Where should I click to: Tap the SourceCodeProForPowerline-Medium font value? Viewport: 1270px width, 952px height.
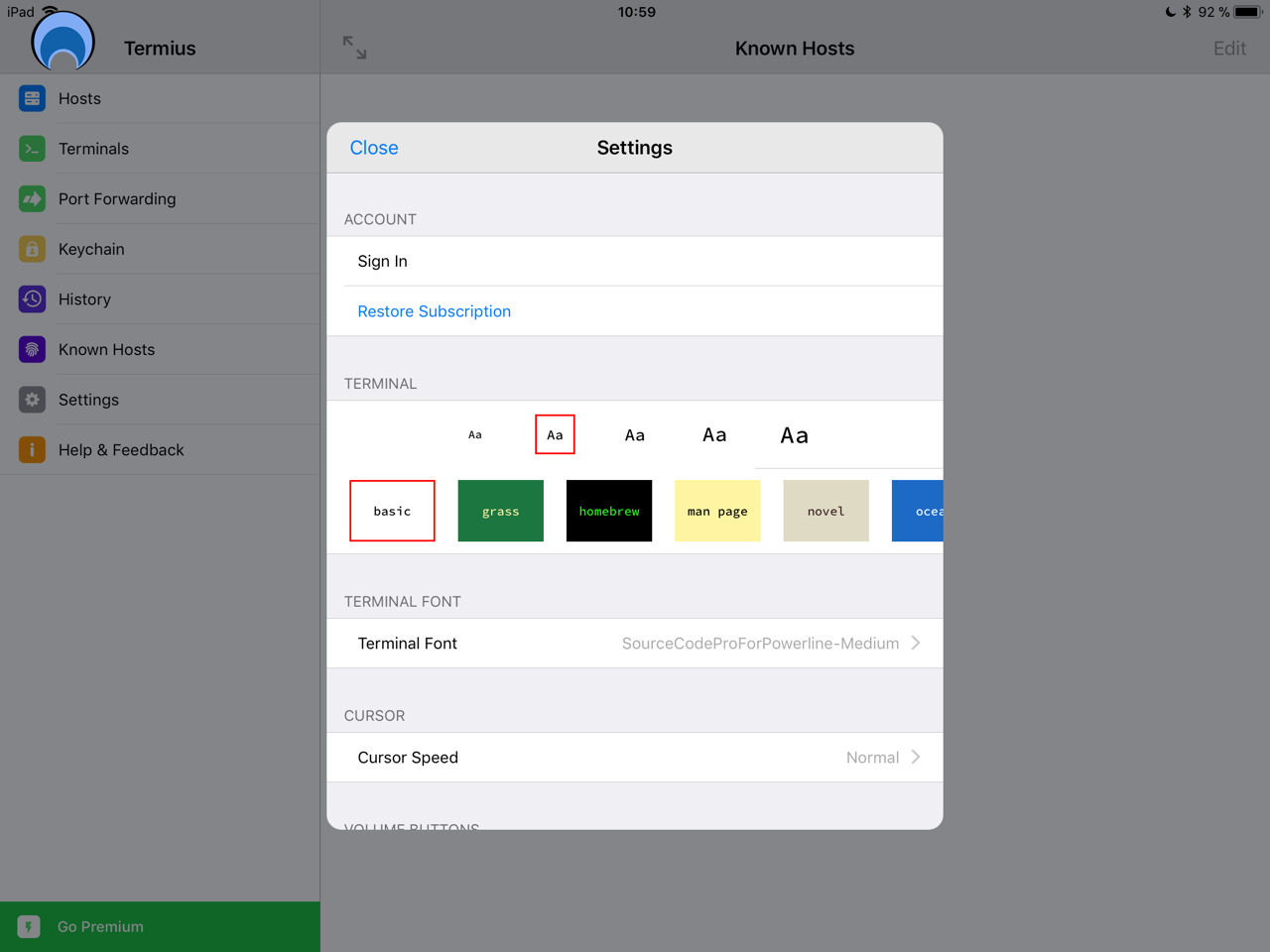tap(760, 644)
